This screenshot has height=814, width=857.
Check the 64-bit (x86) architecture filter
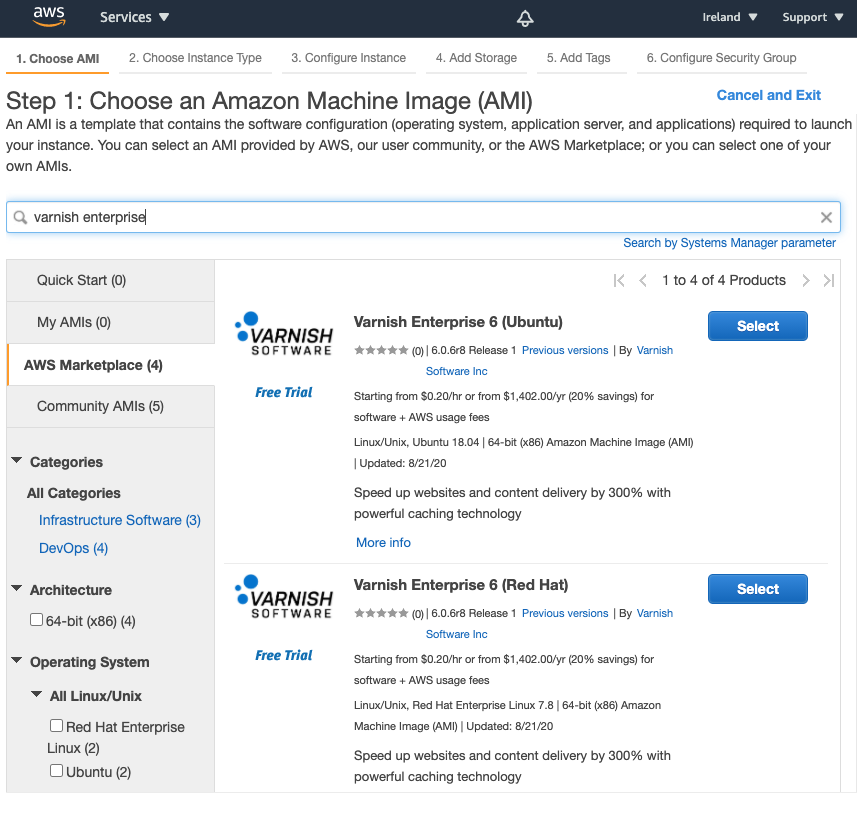[36, 620]
